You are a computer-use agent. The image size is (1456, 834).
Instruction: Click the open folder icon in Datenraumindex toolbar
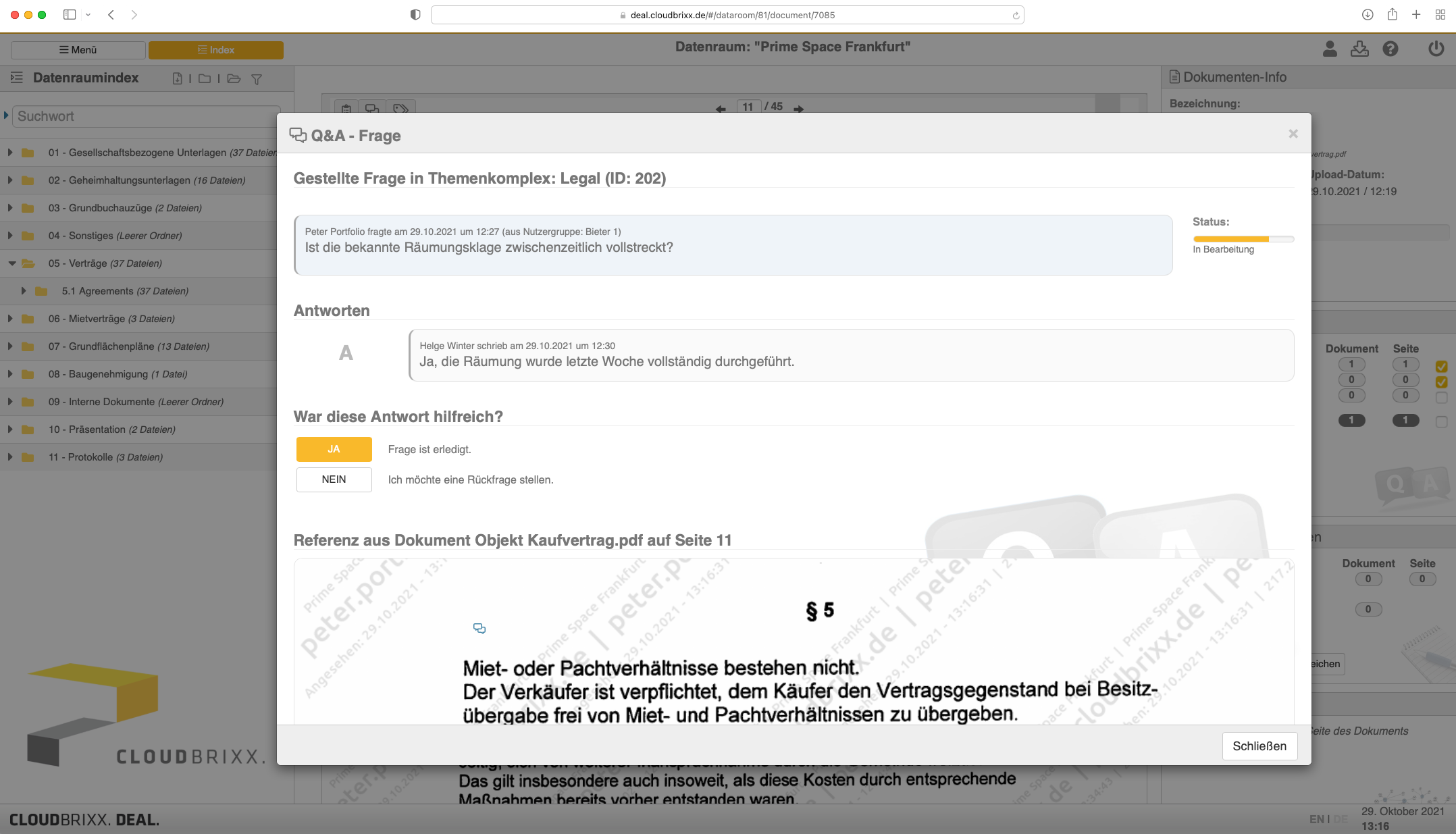(234, 79)
